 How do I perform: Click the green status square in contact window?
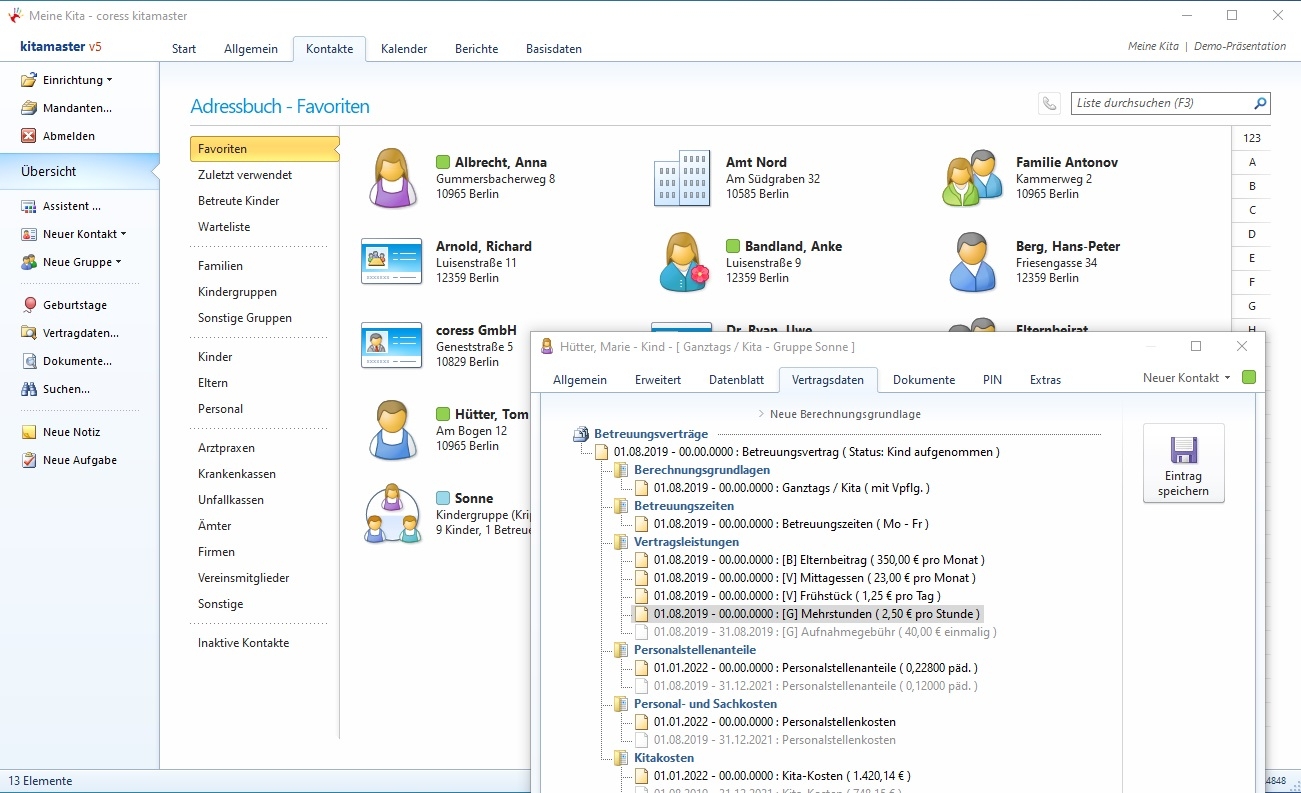coord(1247,378)
